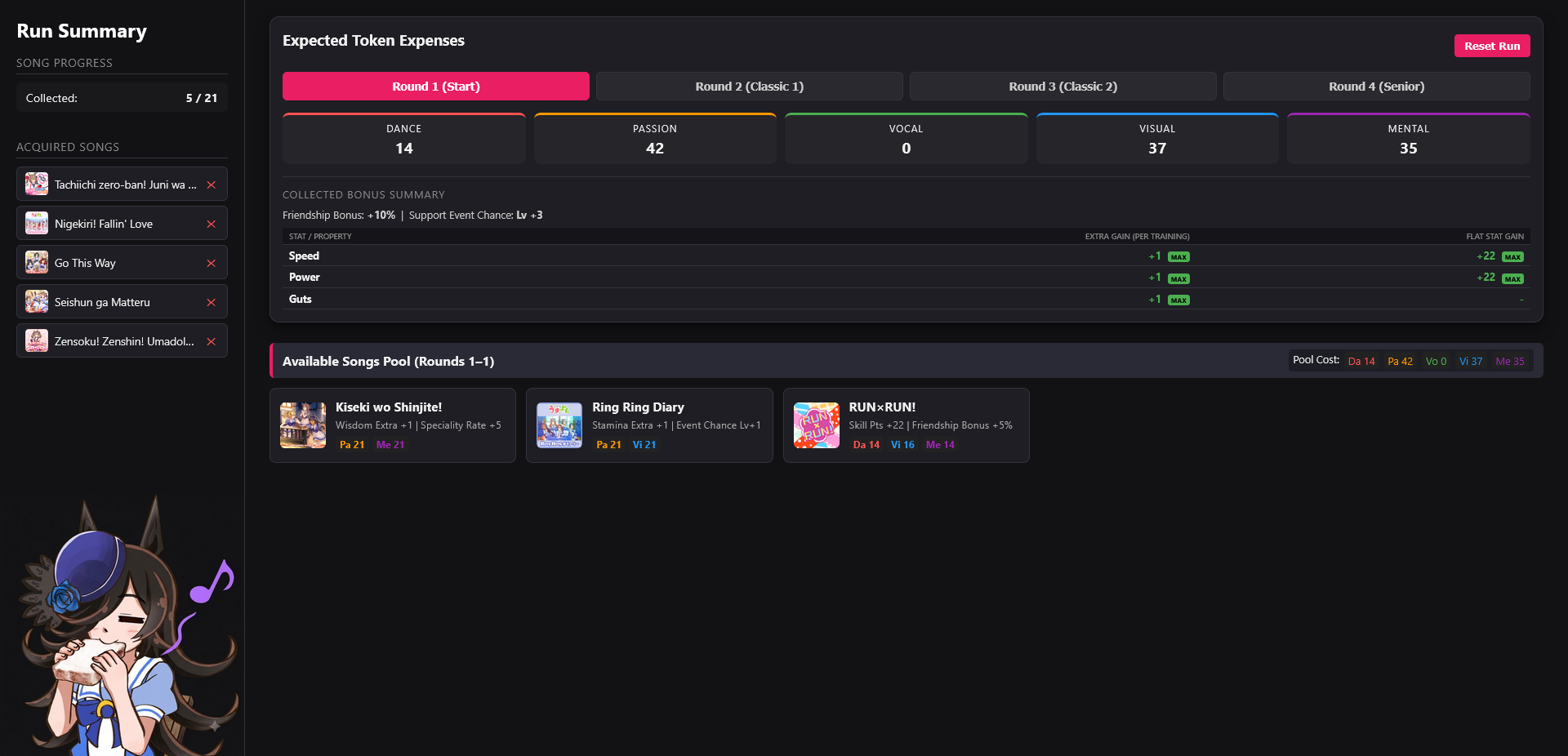
Task: Click Pool Cost Vo 0 value
Action: (1437, 362)
